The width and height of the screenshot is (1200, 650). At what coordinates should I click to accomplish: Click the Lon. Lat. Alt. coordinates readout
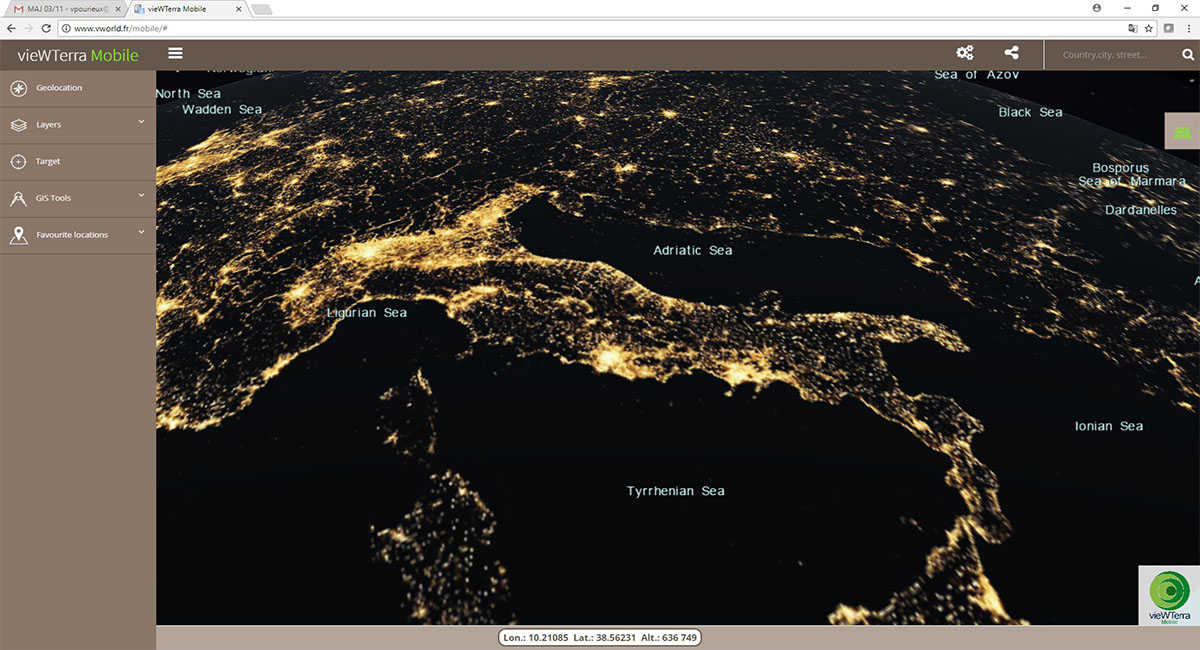[600, 638]
